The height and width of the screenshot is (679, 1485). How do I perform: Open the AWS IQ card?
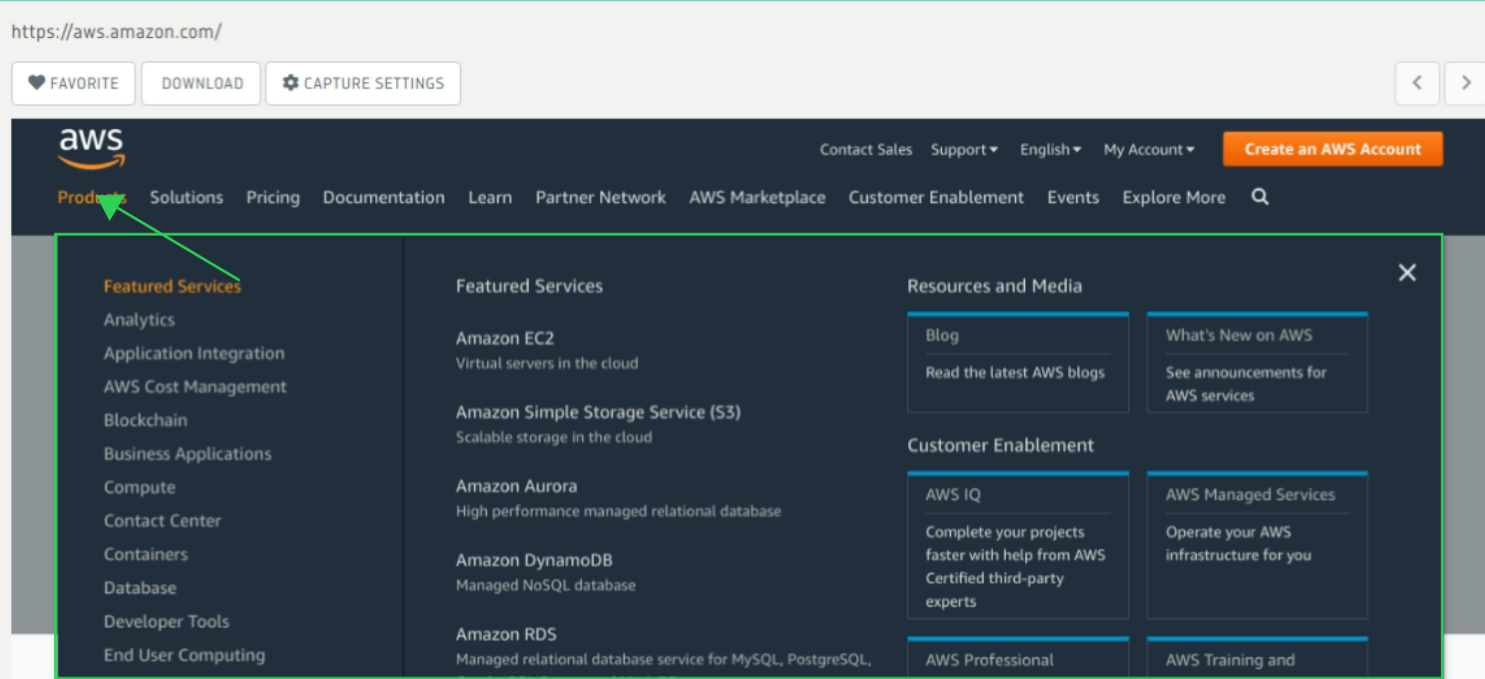(1018, 546)
